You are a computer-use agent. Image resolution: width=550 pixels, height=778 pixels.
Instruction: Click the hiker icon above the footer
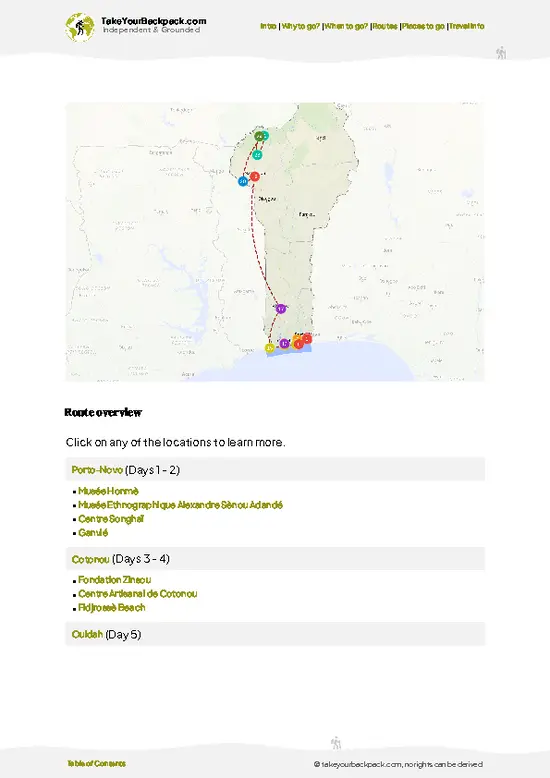[x=336, y=743]
